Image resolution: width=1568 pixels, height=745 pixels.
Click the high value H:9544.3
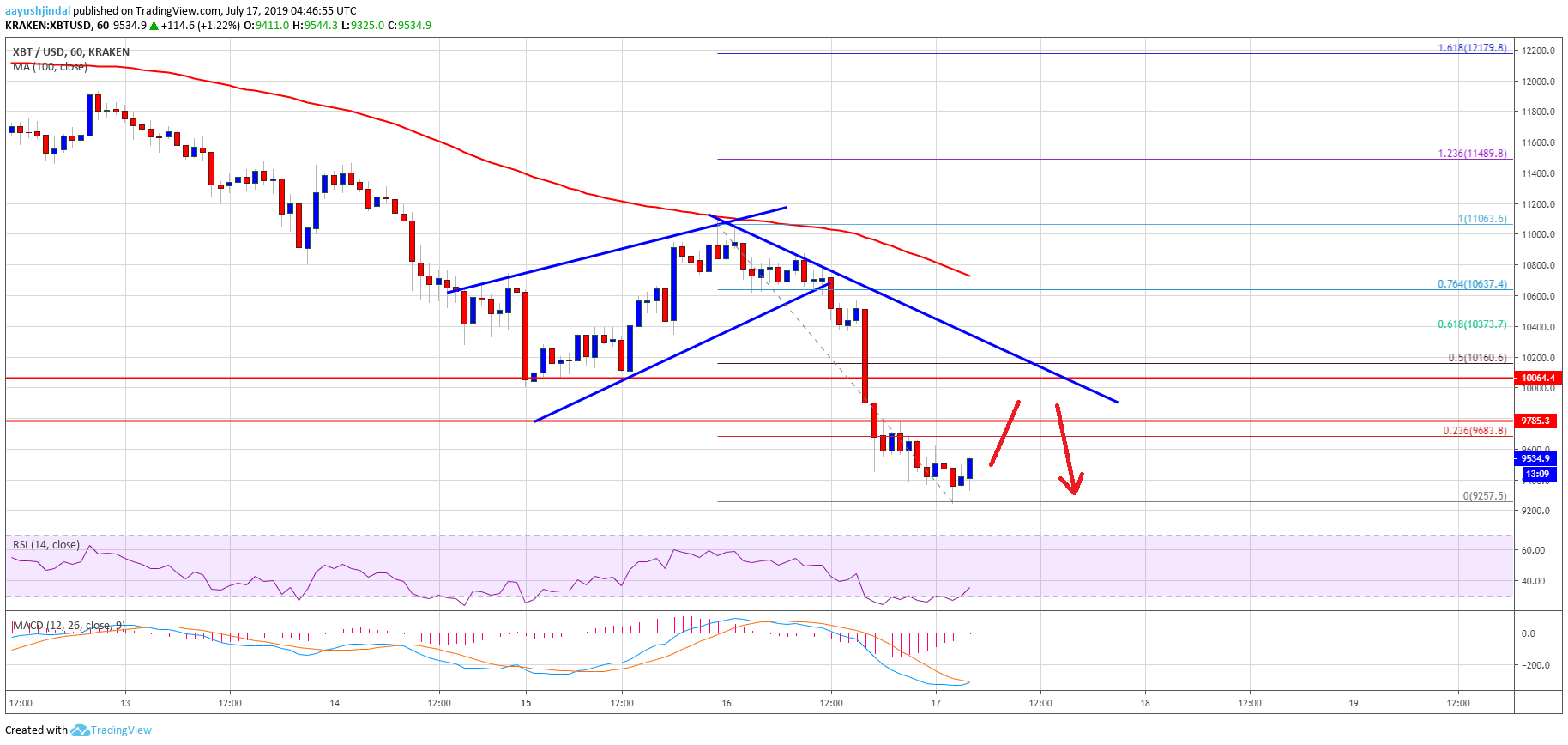pos(316,26)
